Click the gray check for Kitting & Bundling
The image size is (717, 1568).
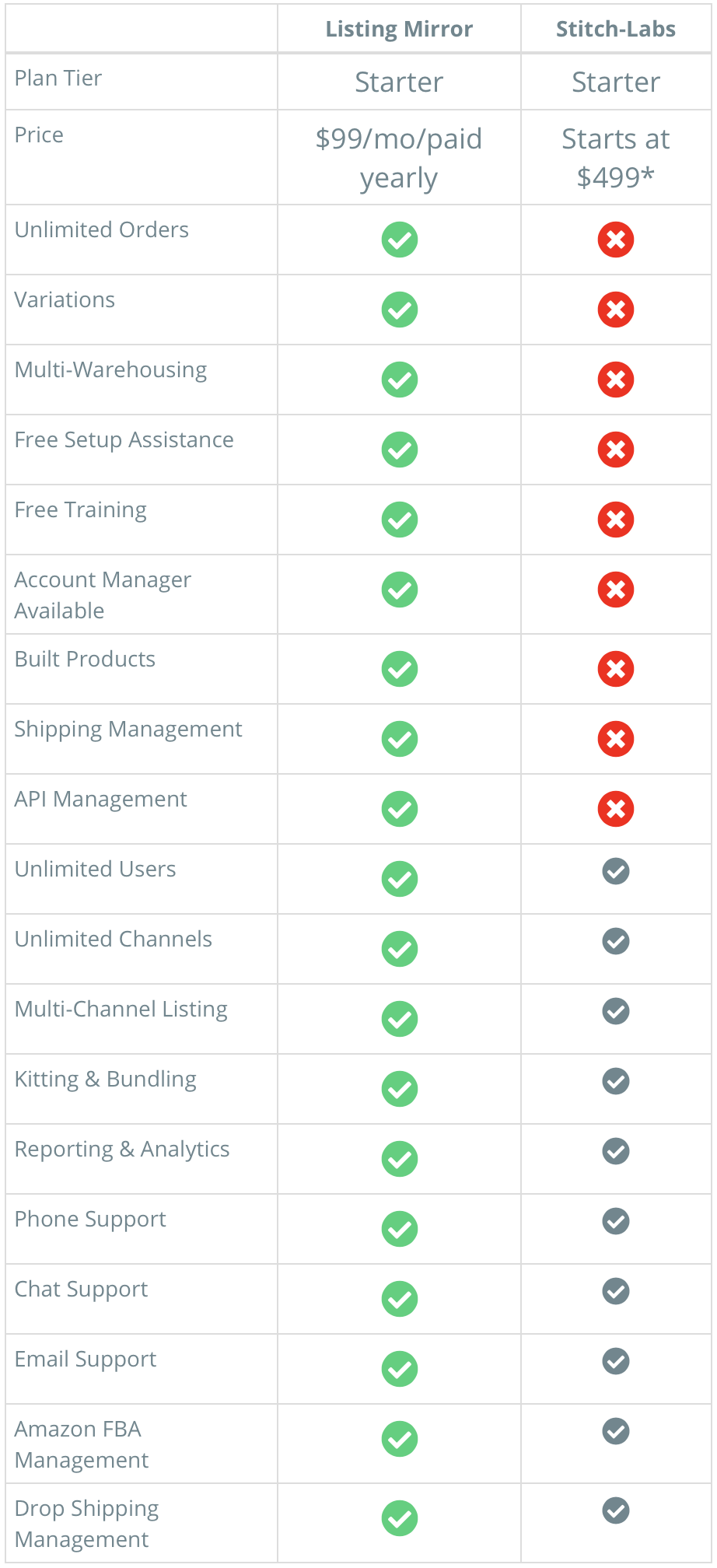pyautogui.click(x=616, y=1081)
